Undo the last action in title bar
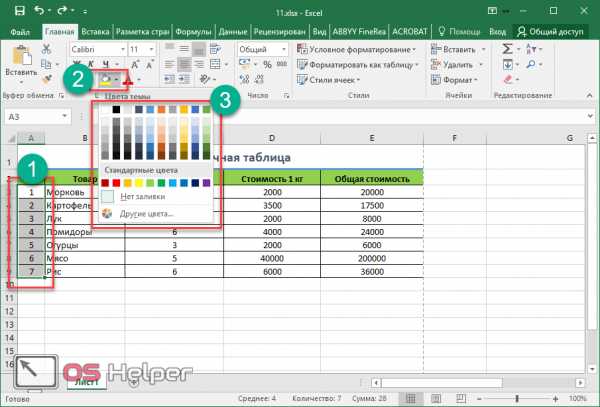This screenshot has height=407, width=600. (39, 11)
